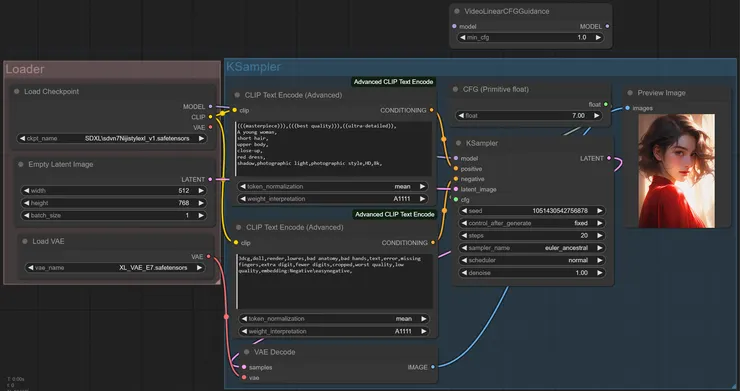The width and height of the screenshot is (740, 391).
Task: Click the positive input socket on KSampler
Action: [x=456, y=169]
